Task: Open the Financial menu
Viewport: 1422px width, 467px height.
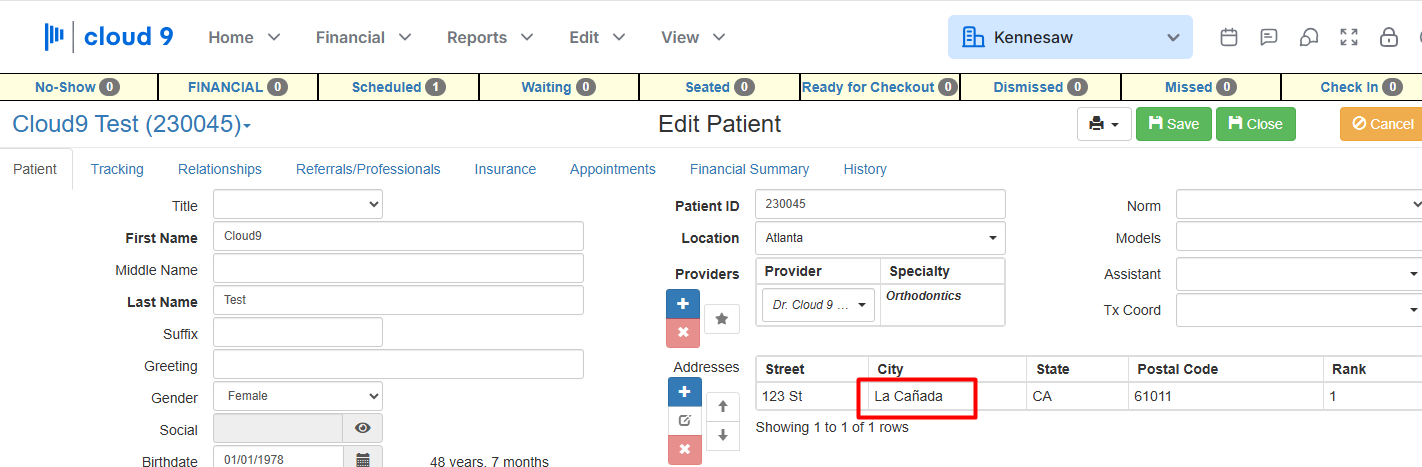Action: [x=363, y=37]
